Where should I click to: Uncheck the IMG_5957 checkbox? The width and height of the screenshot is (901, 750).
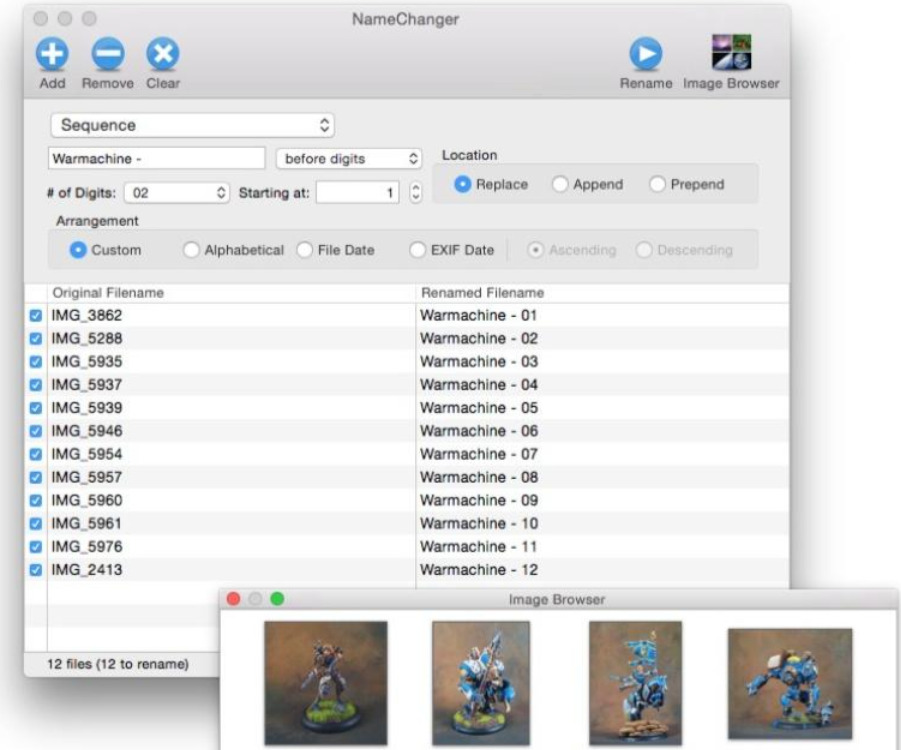[36, 477]
